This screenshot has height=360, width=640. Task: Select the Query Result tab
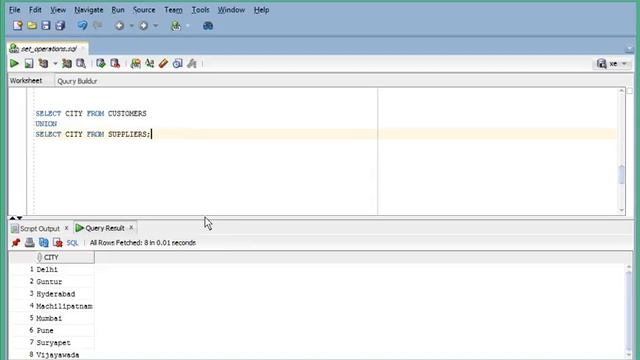105,228
